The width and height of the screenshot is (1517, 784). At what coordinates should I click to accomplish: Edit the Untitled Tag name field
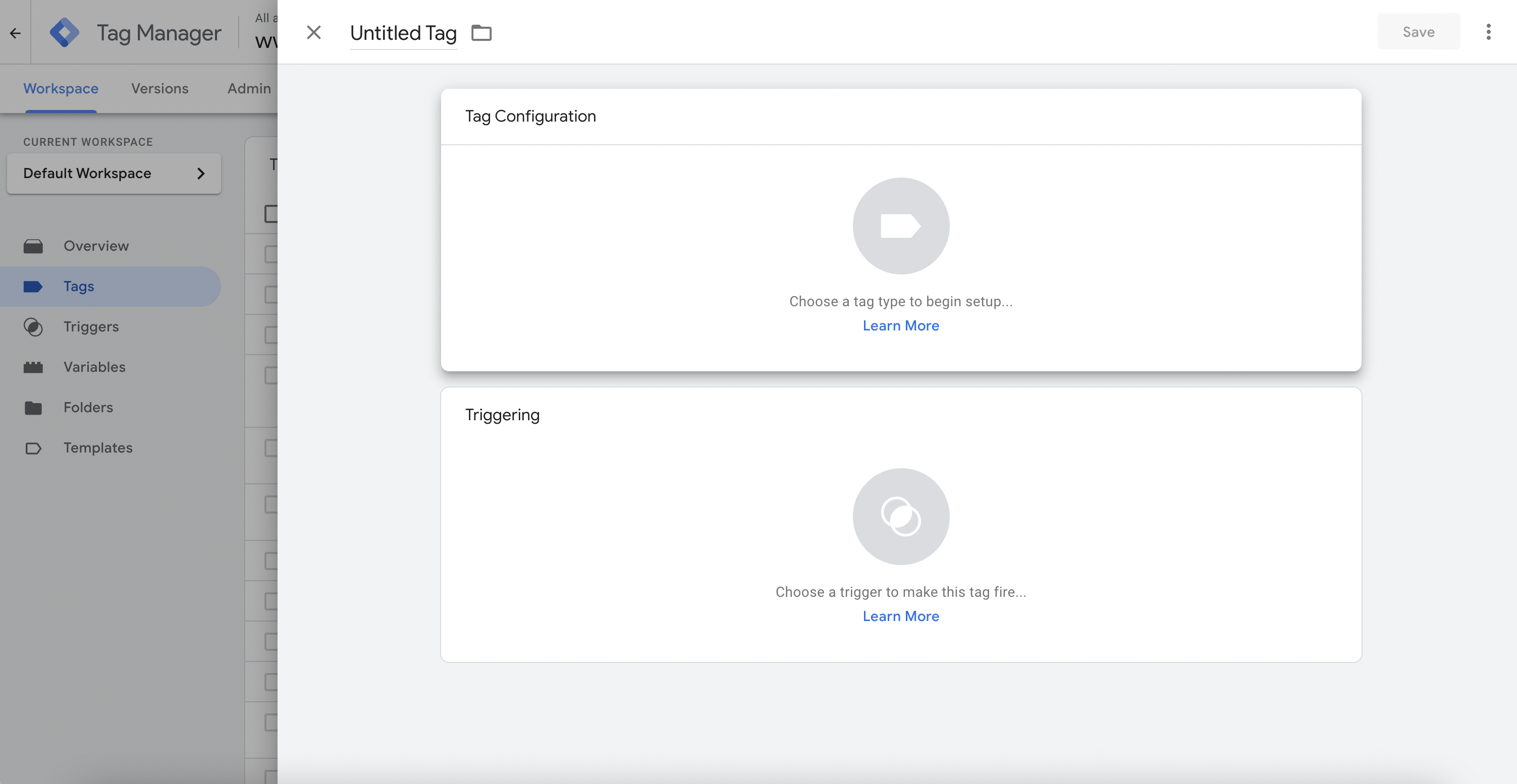click(x=403, y=33)
